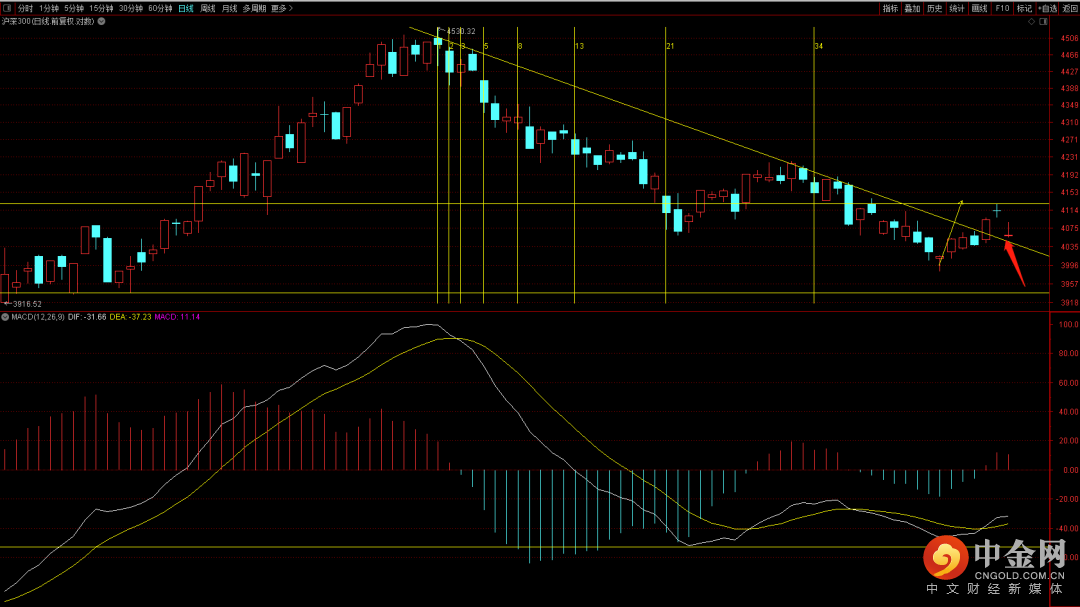Expand the 更多 periods menu
The image size is (1080, 607).
[x=282, y=8]
